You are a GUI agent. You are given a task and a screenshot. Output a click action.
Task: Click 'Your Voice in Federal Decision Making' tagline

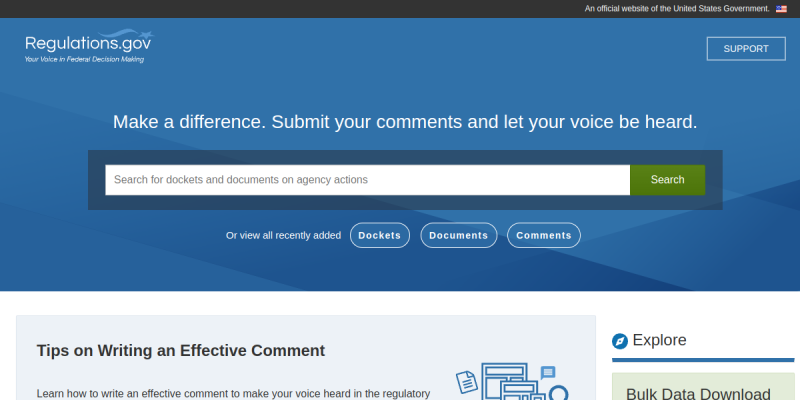(x=84, y=59)
